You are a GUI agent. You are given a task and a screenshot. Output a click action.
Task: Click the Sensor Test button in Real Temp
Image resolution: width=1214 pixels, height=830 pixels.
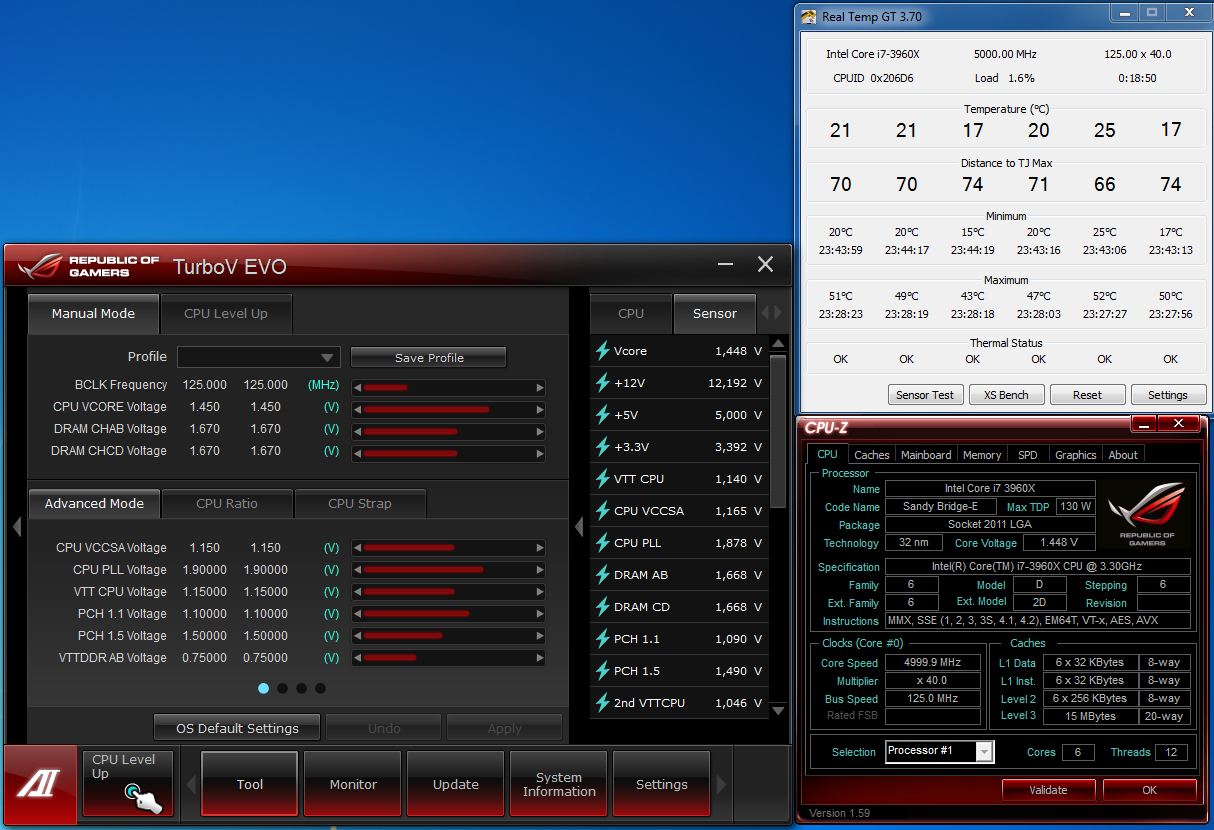click(925, 395)
